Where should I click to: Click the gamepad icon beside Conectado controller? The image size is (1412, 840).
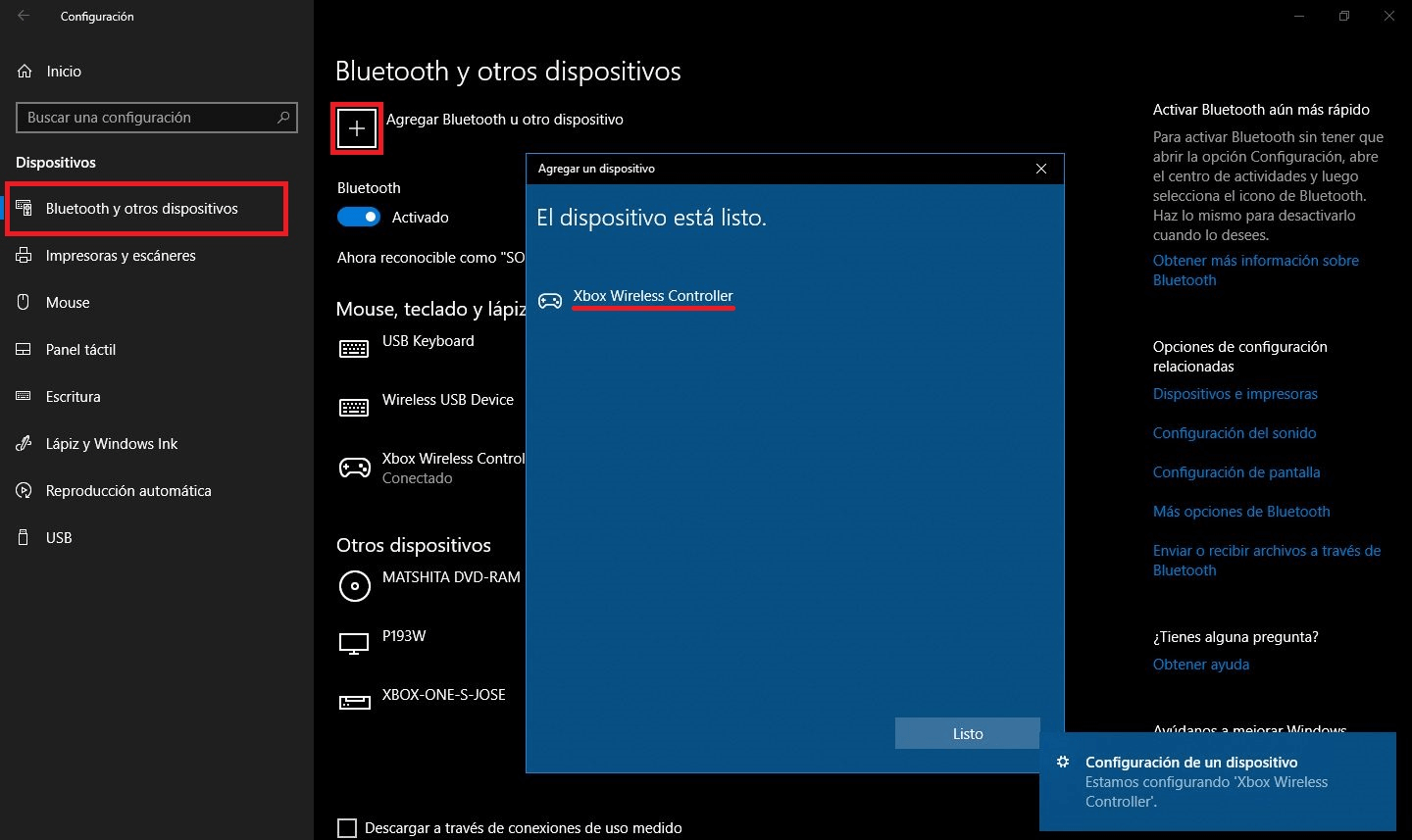click(x=354, y=468)
